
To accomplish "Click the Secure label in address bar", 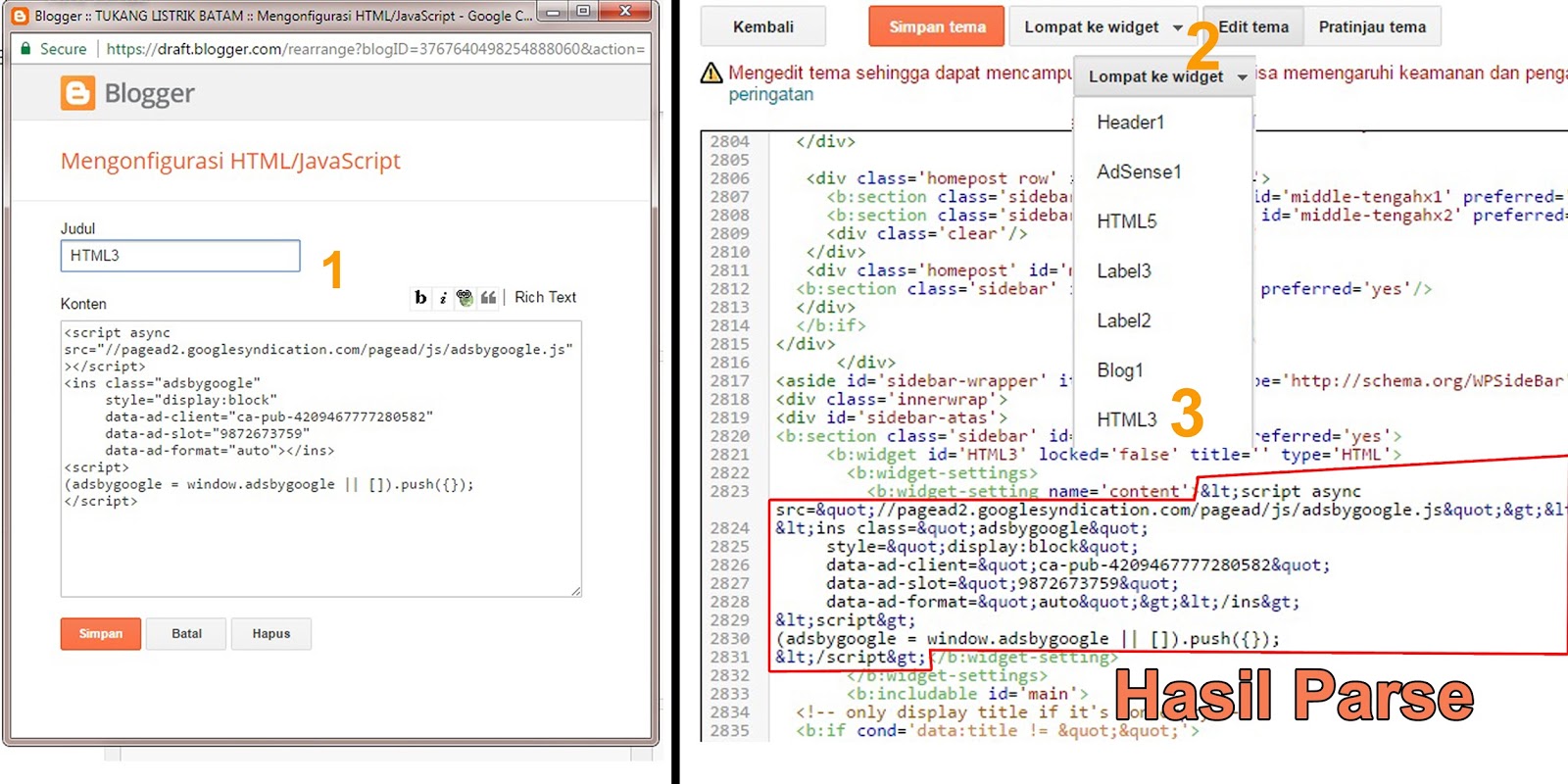I will point(64,49).
